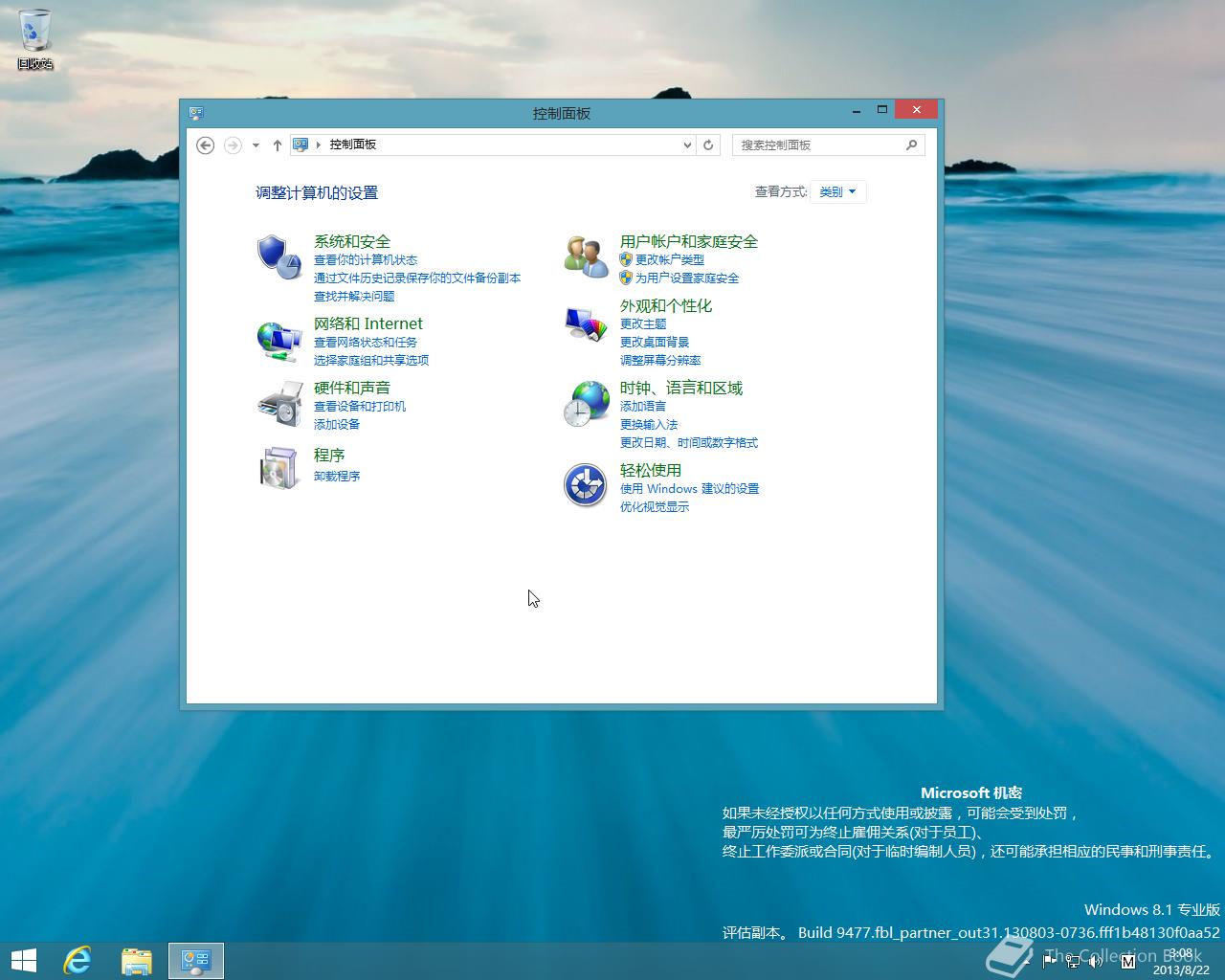Click the Up one level arrow

(278, 145)
